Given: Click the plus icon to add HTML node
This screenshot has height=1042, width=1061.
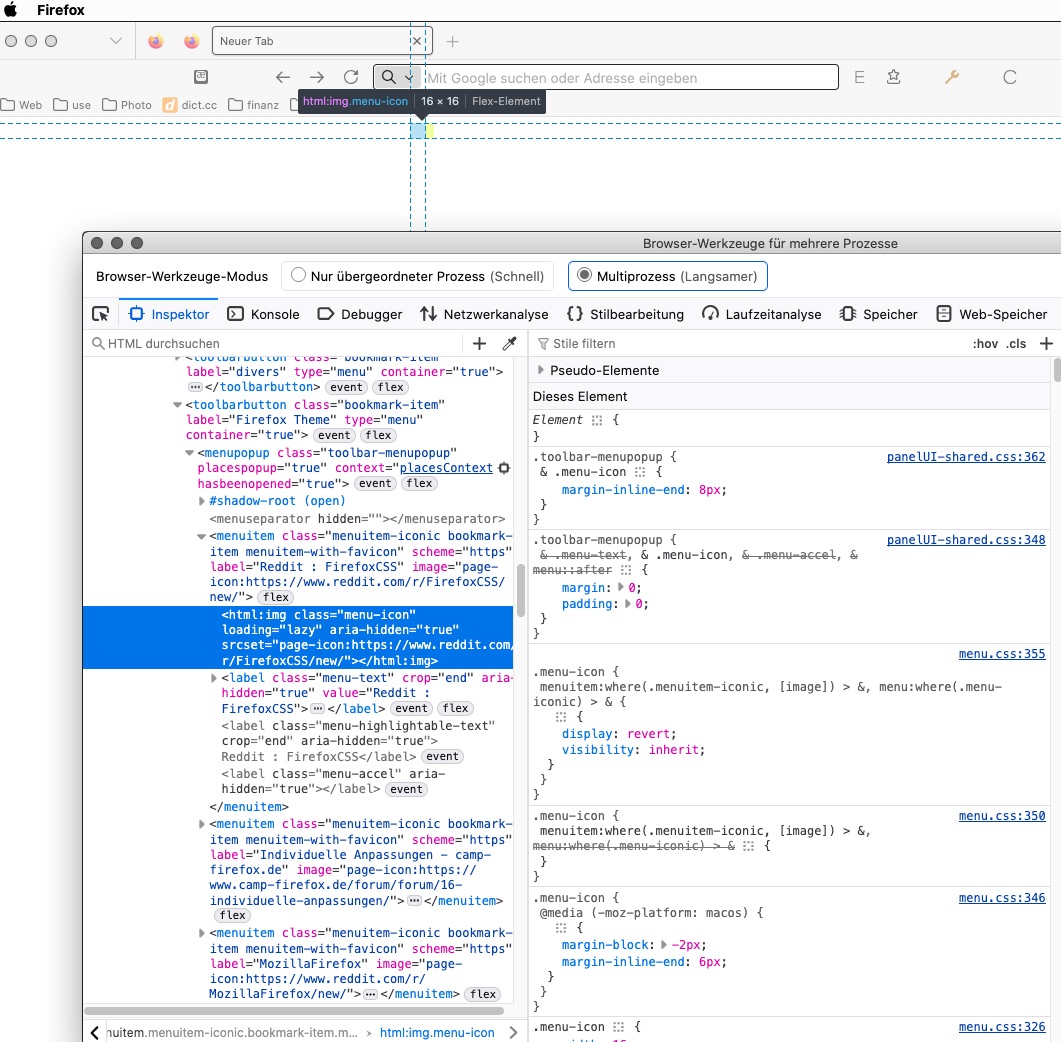Looking at the screenshot, I should [479, 344].
